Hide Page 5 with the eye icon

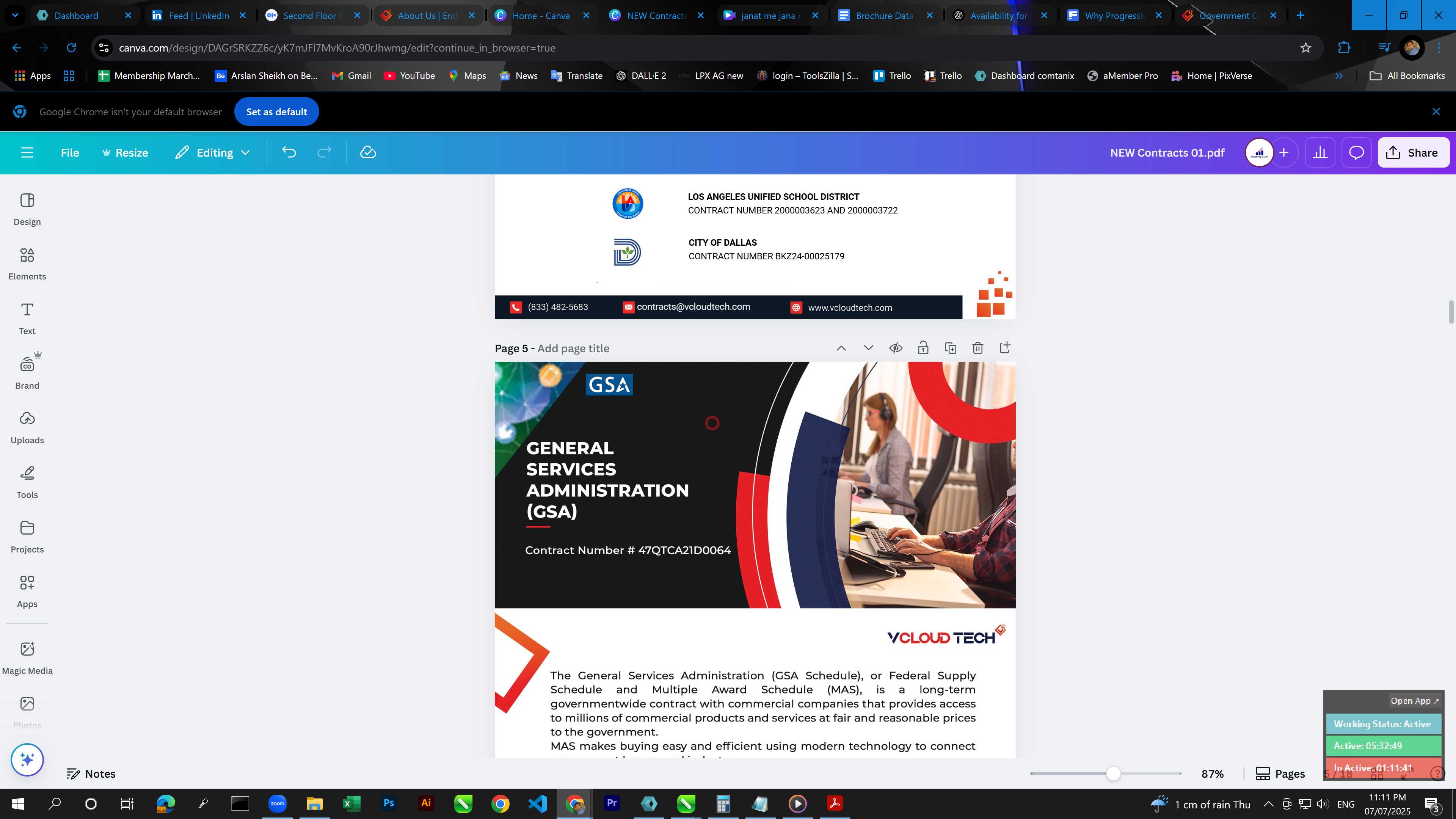pyautogui.click(x=895, y=348)
